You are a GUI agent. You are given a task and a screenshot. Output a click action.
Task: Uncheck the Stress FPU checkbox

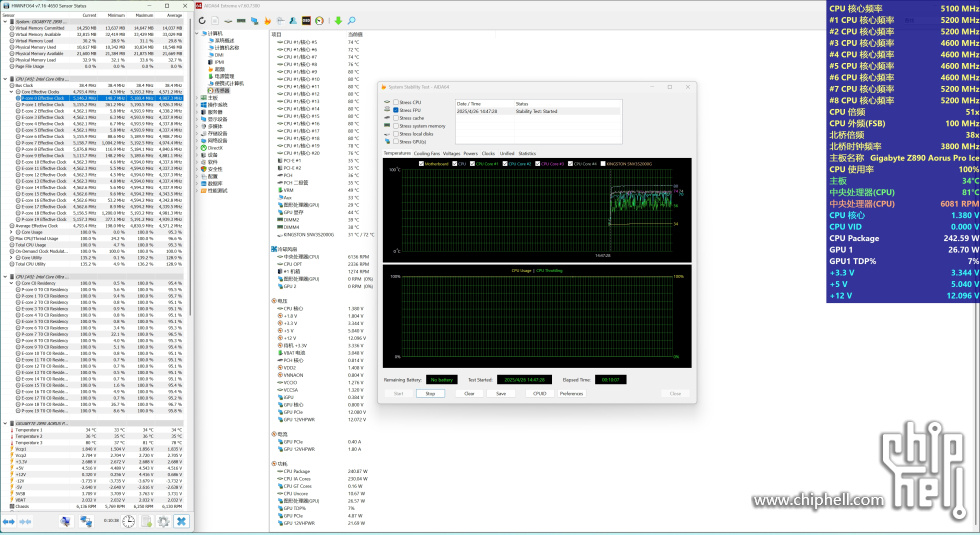(x=396, y=110)
